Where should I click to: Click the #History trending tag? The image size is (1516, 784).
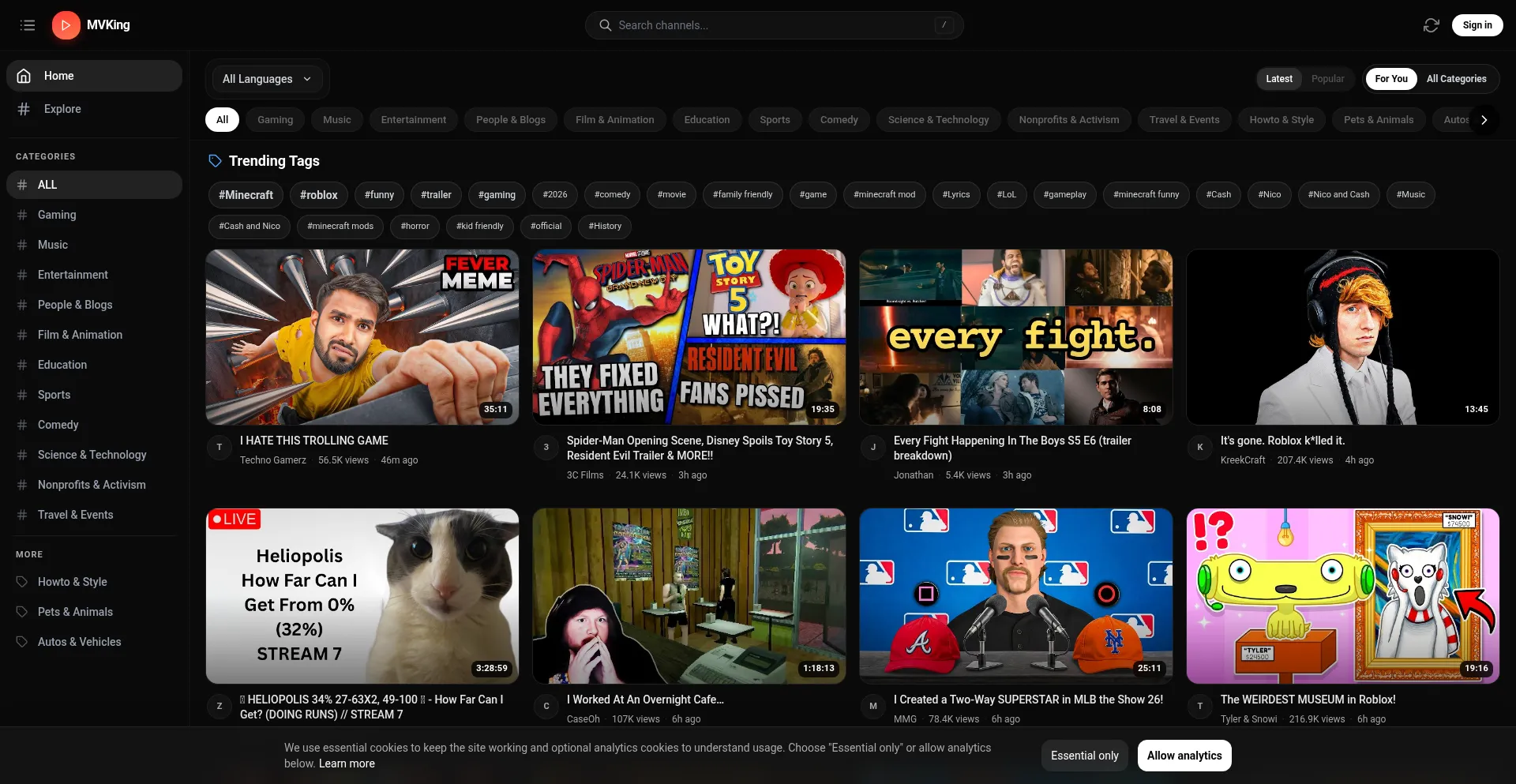tap(605, 227)
